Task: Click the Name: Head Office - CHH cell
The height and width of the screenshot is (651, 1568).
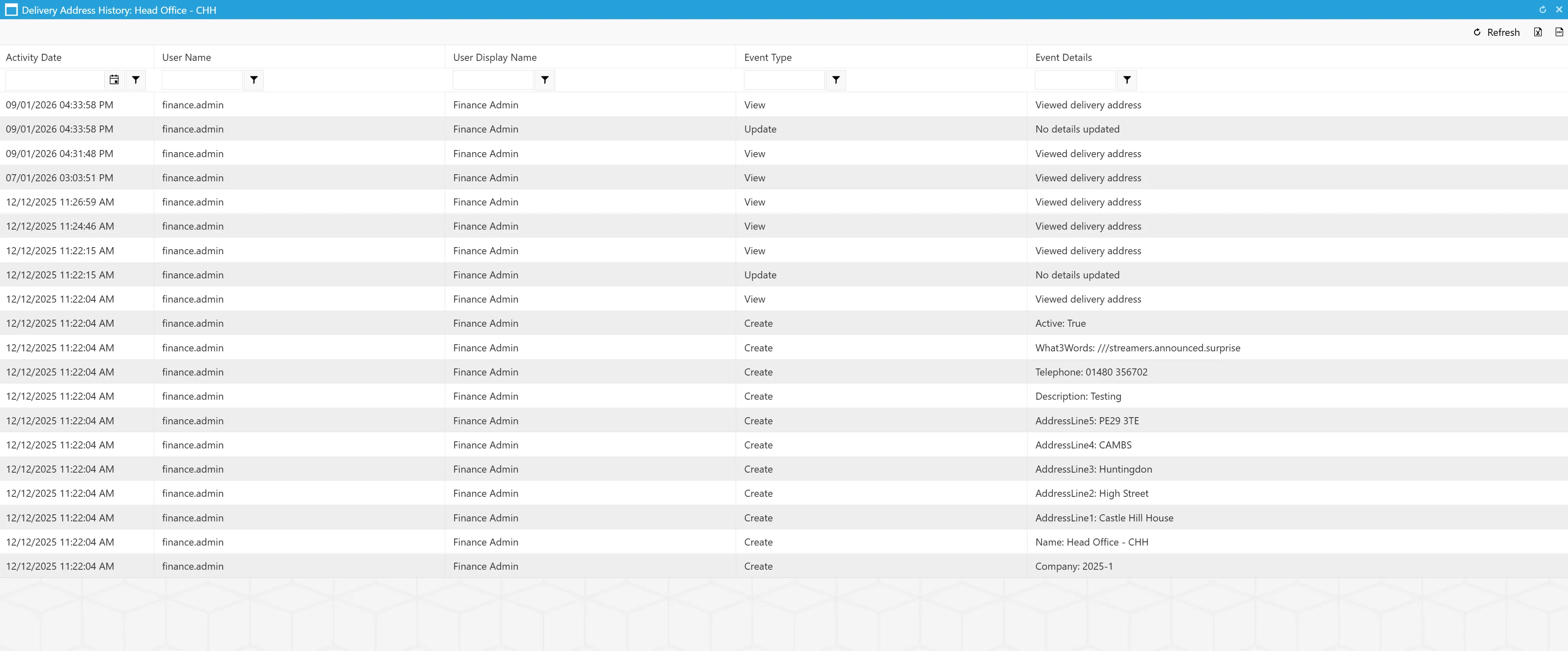Action: (x=1297, y=541)
